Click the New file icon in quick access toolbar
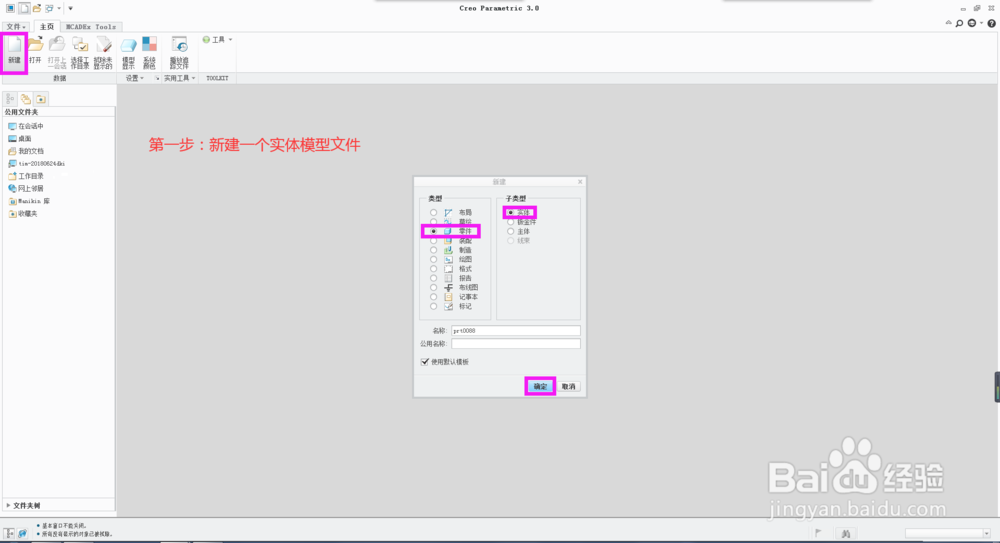 (24, 8)
